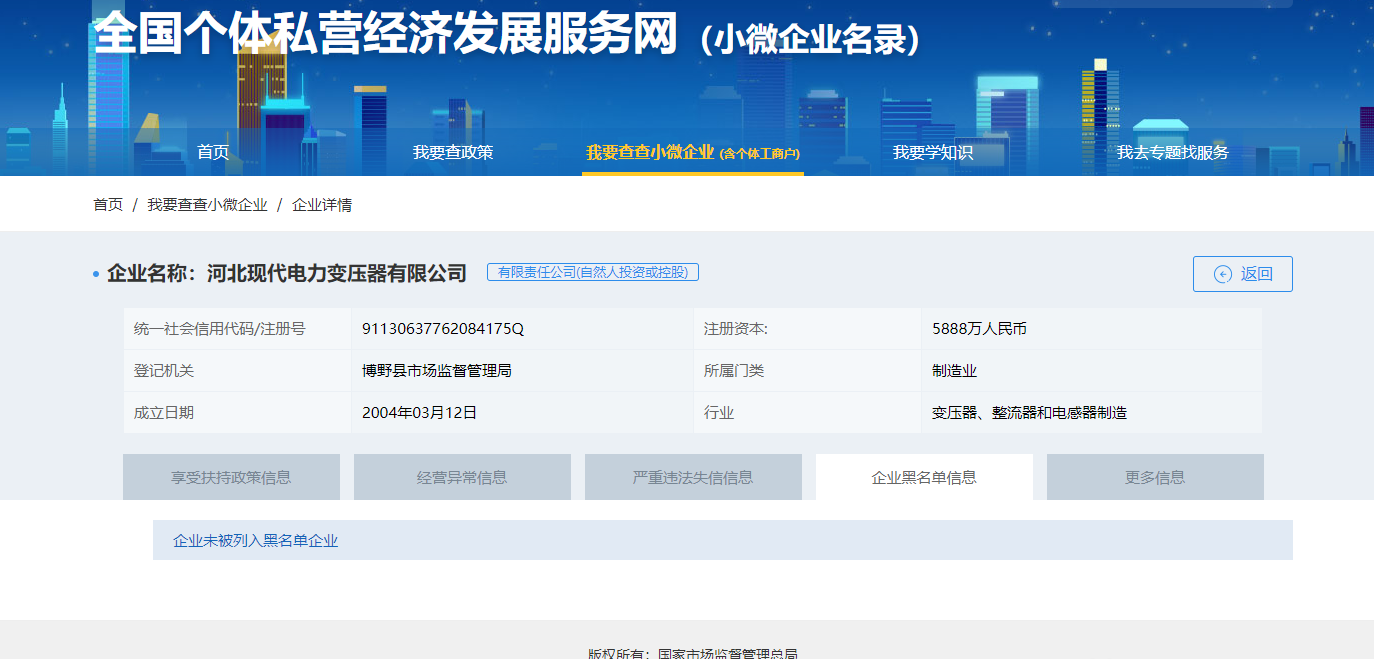Select 我要查查小微企业 navigation item

693,152
